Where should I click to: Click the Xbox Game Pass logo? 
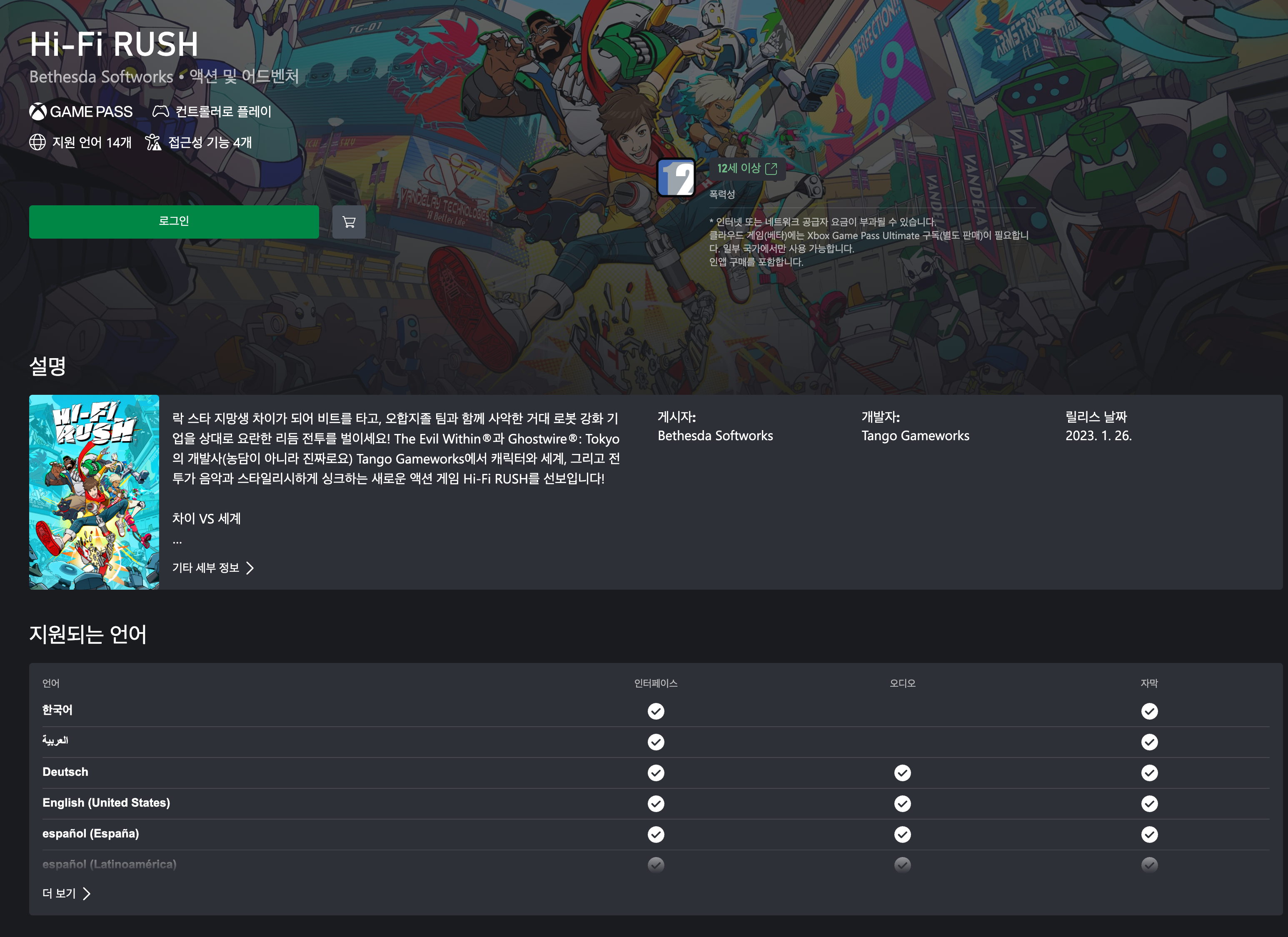point(81,112)
